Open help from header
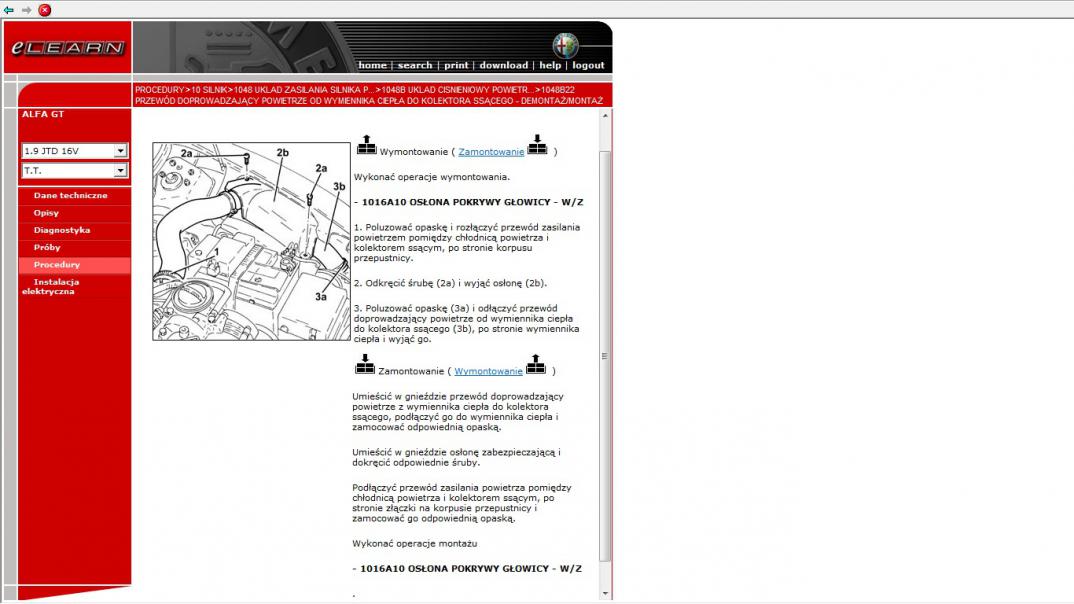Viewport: 1074px width, 604px height. pos(550,65)
